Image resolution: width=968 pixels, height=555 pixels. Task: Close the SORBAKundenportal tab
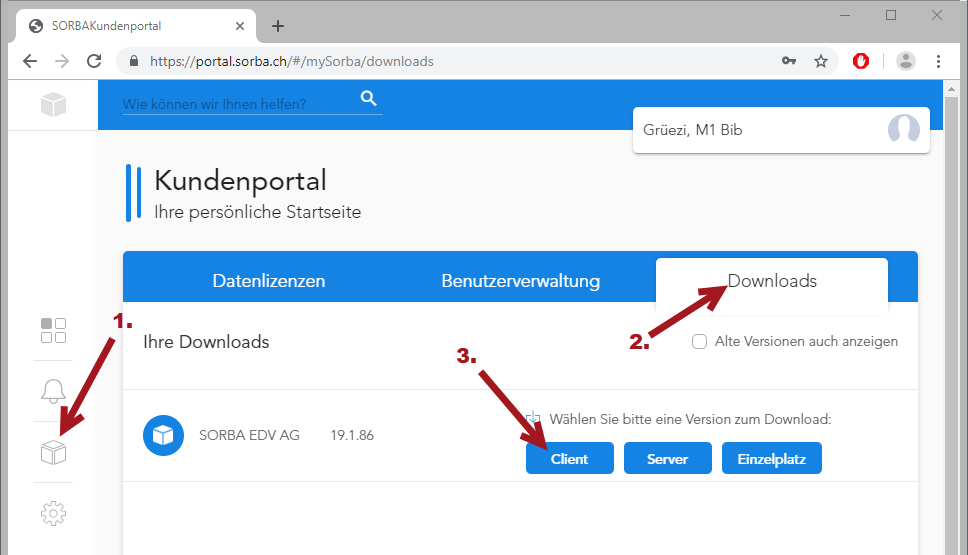[x=240, y=26]
